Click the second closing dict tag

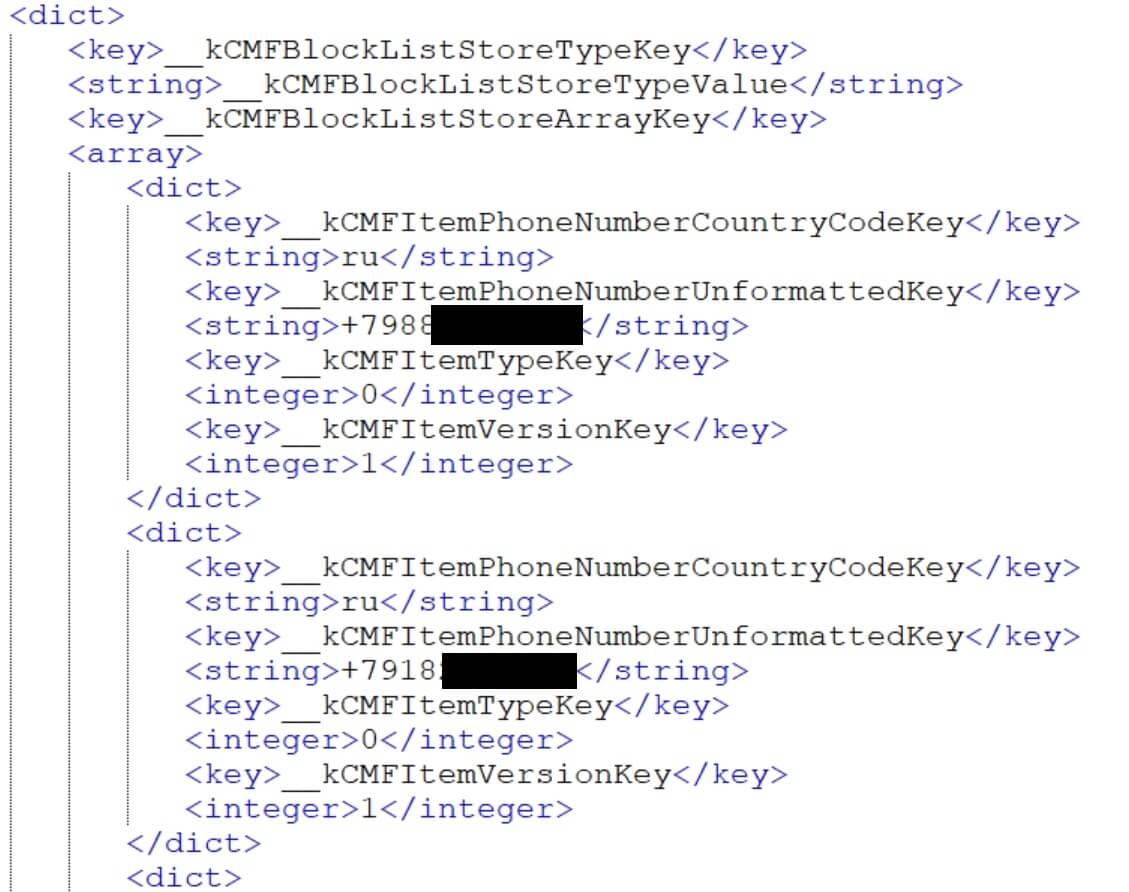tap(194, 843)
